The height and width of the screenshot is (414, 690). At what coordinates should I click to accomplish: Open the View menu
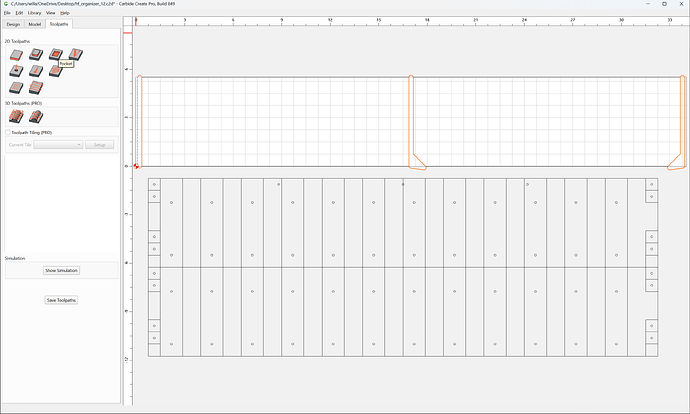tap(51, 13)
